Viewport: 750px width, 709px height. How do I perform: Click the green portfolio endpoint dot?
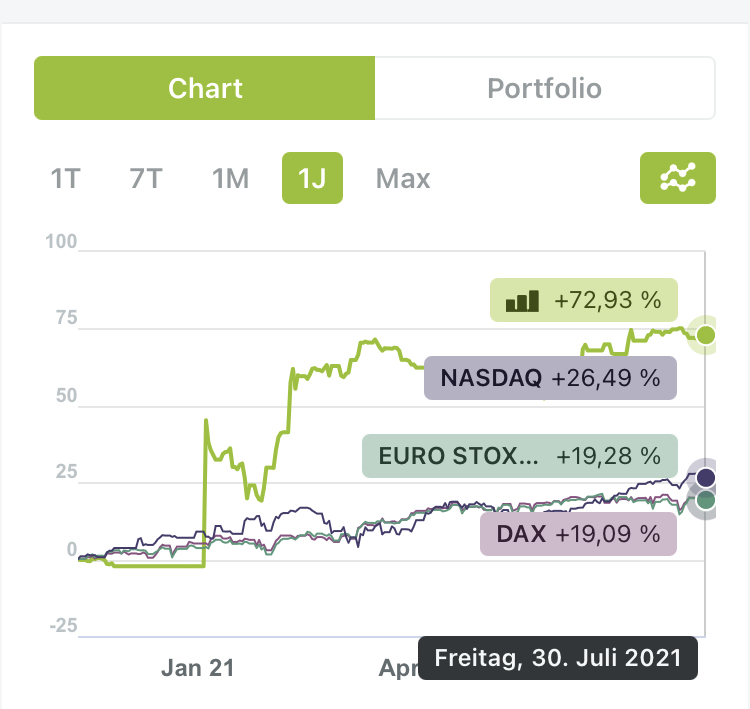click(x=706, y=335)
